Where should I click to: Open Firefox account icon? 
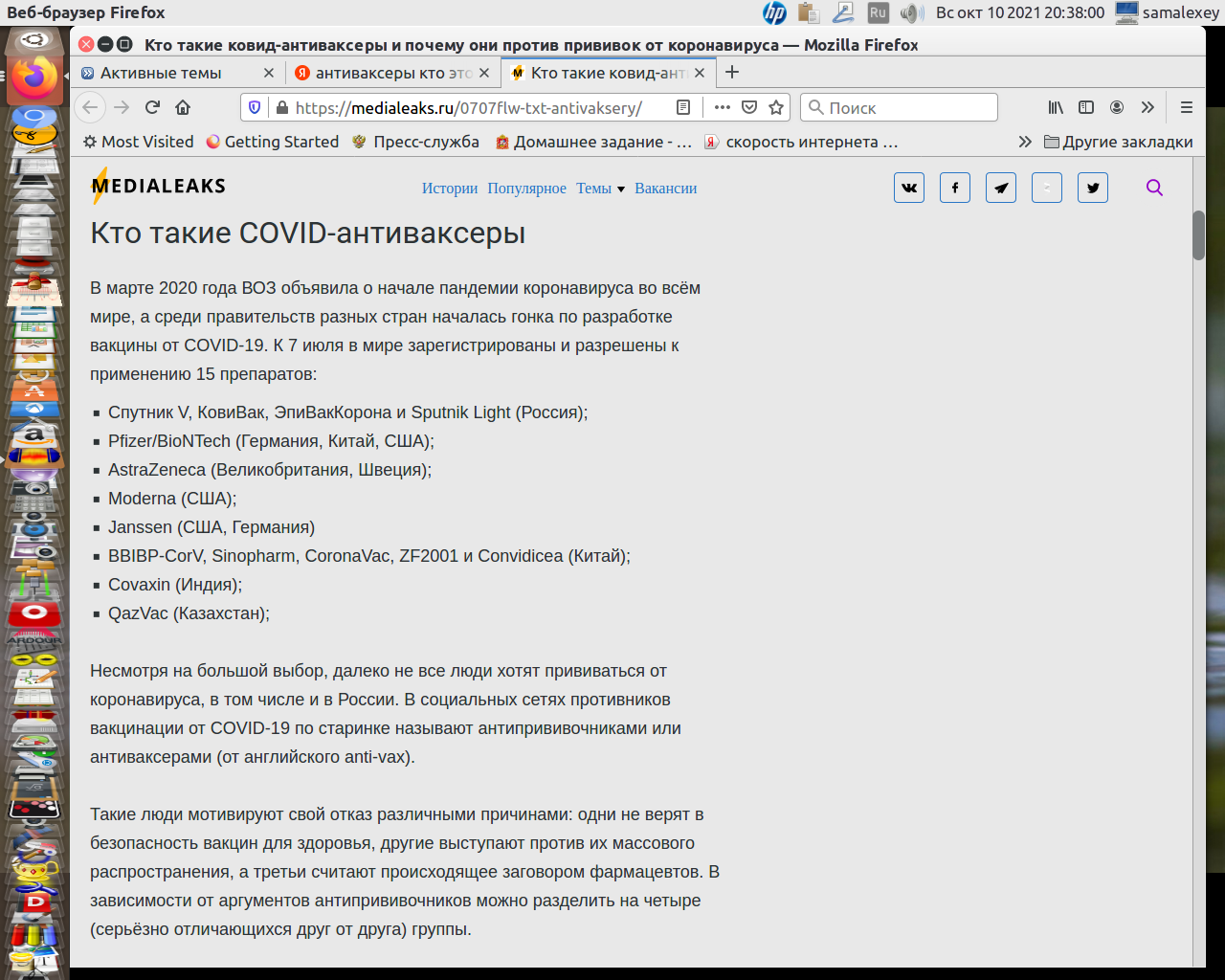coord(1117,107)
